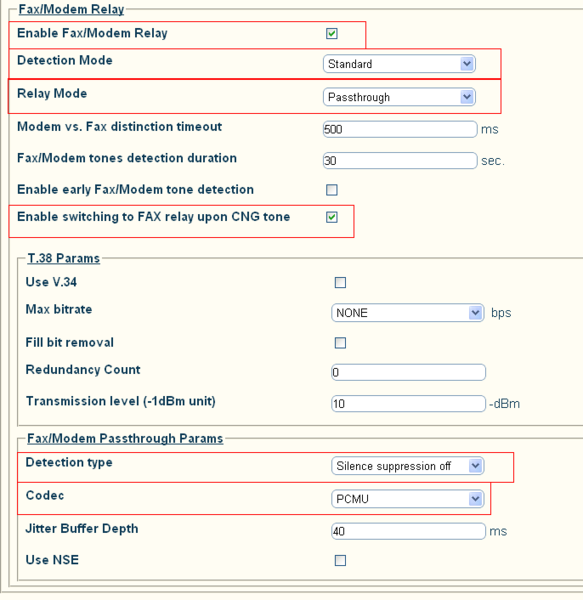Click the Fax/Modem tones detection duration field
The width and height of the screenshot is (583, 600).
point(400,161)
